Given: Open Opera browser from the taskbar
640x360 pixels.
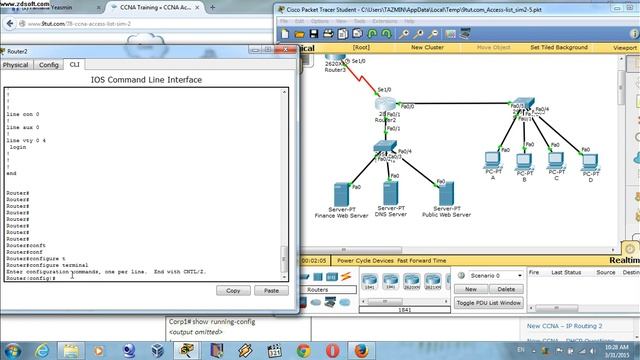Looking at the screenshot, I should [332, 351].
